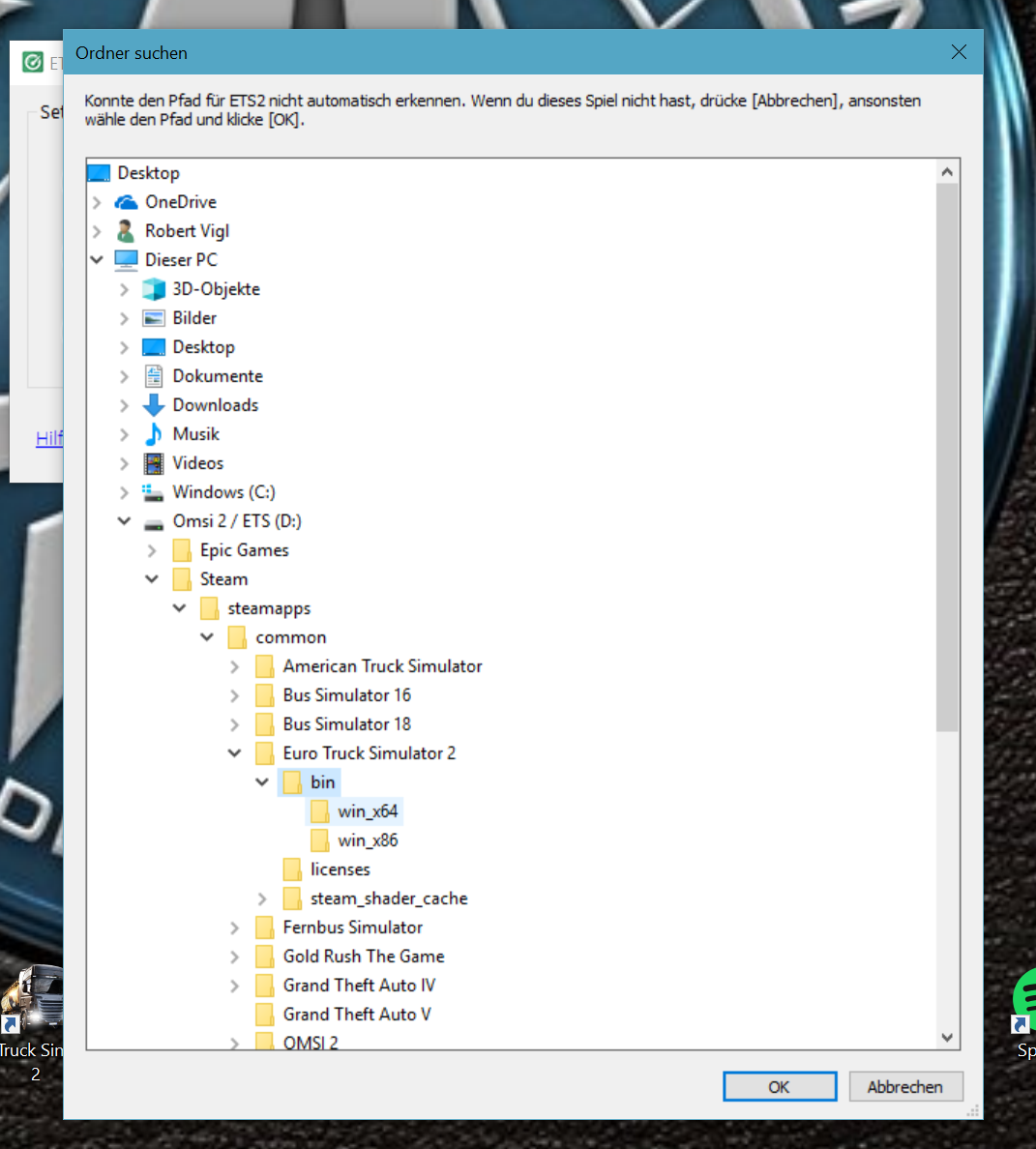Click the Robert Vigl user icon
The height and width of the screenshot is (1149, 1036).
(x=126, y=231)
